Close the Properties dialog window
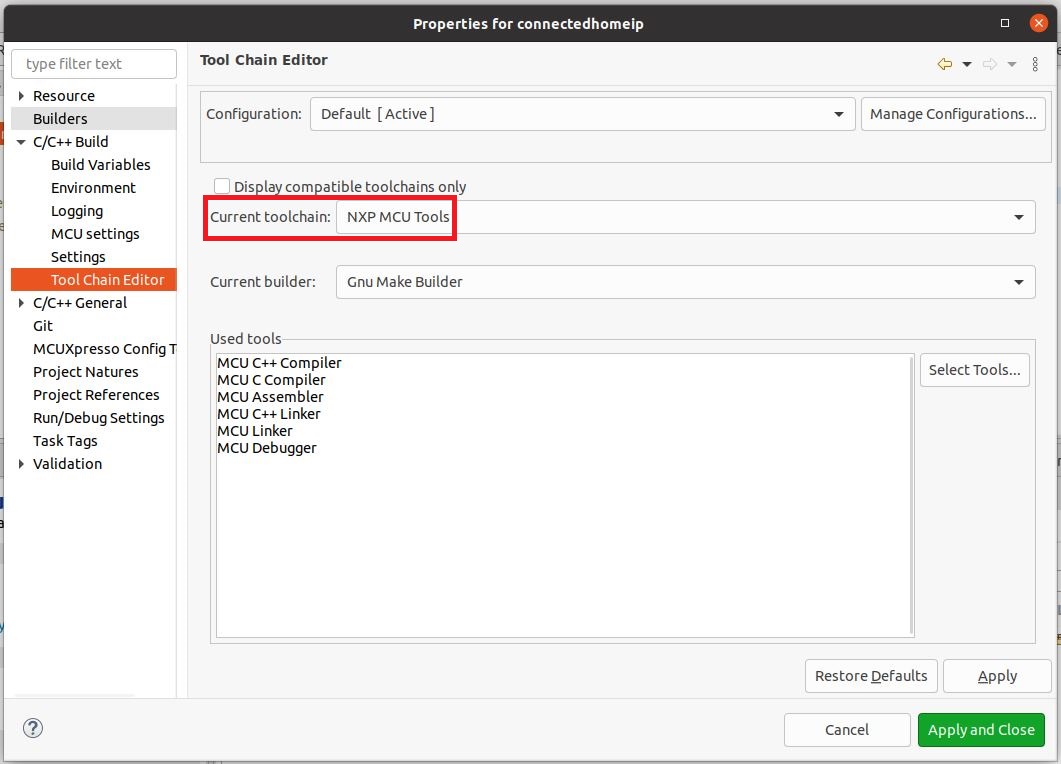1061x764 pixels. pos(1038,23)
